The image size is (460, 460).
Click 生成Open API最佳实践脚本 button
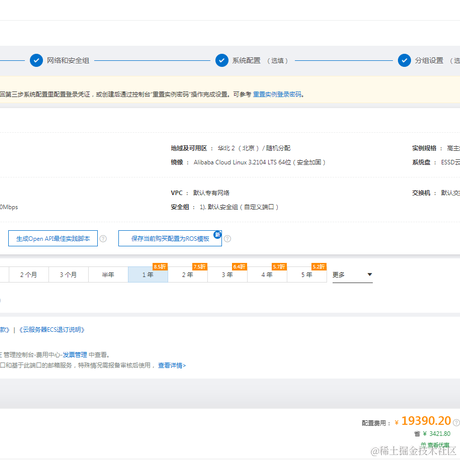(53, 238)
